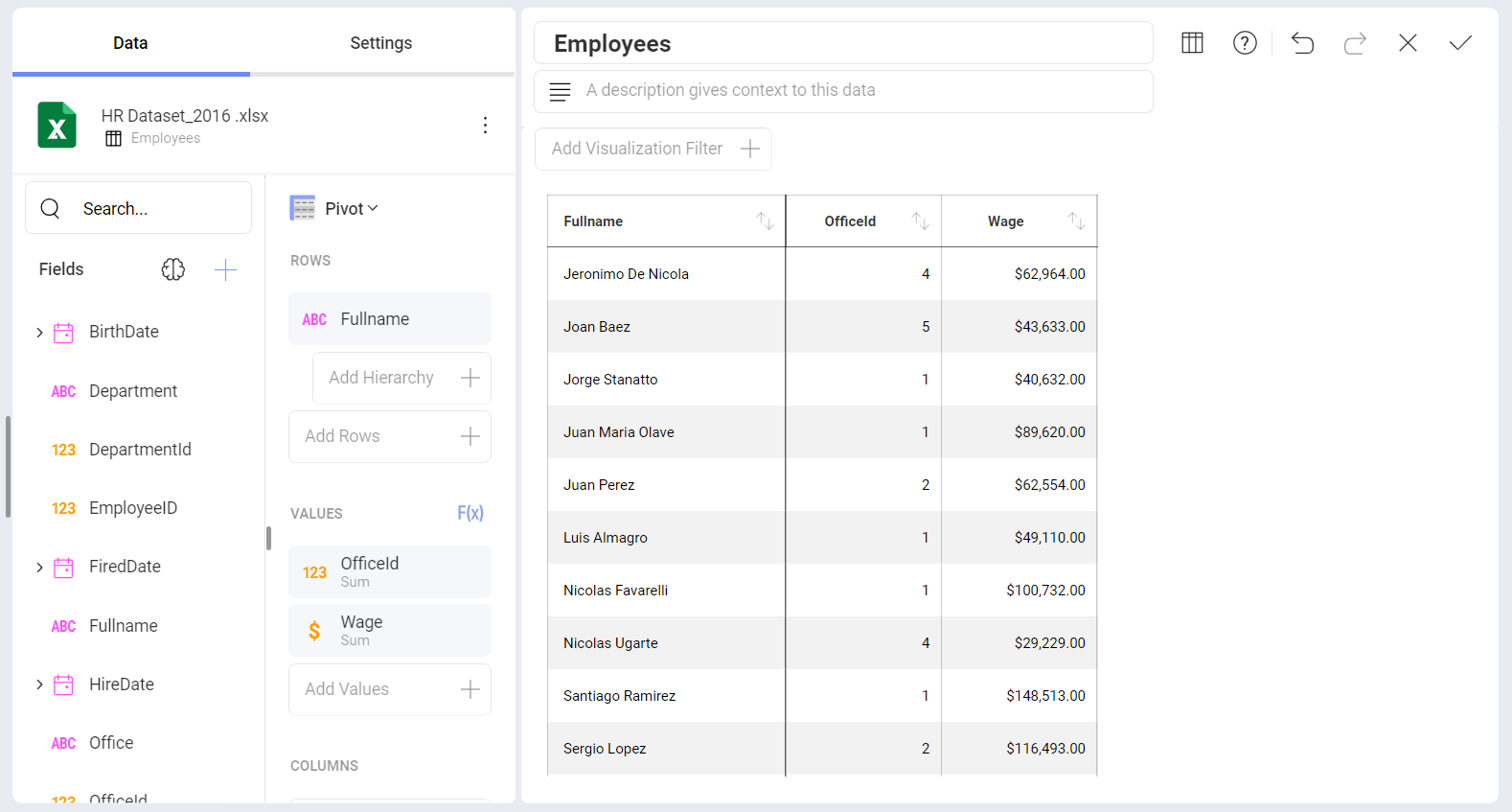1512x812 pixels.
Task: Click the description lines icon
Action: 560,91
